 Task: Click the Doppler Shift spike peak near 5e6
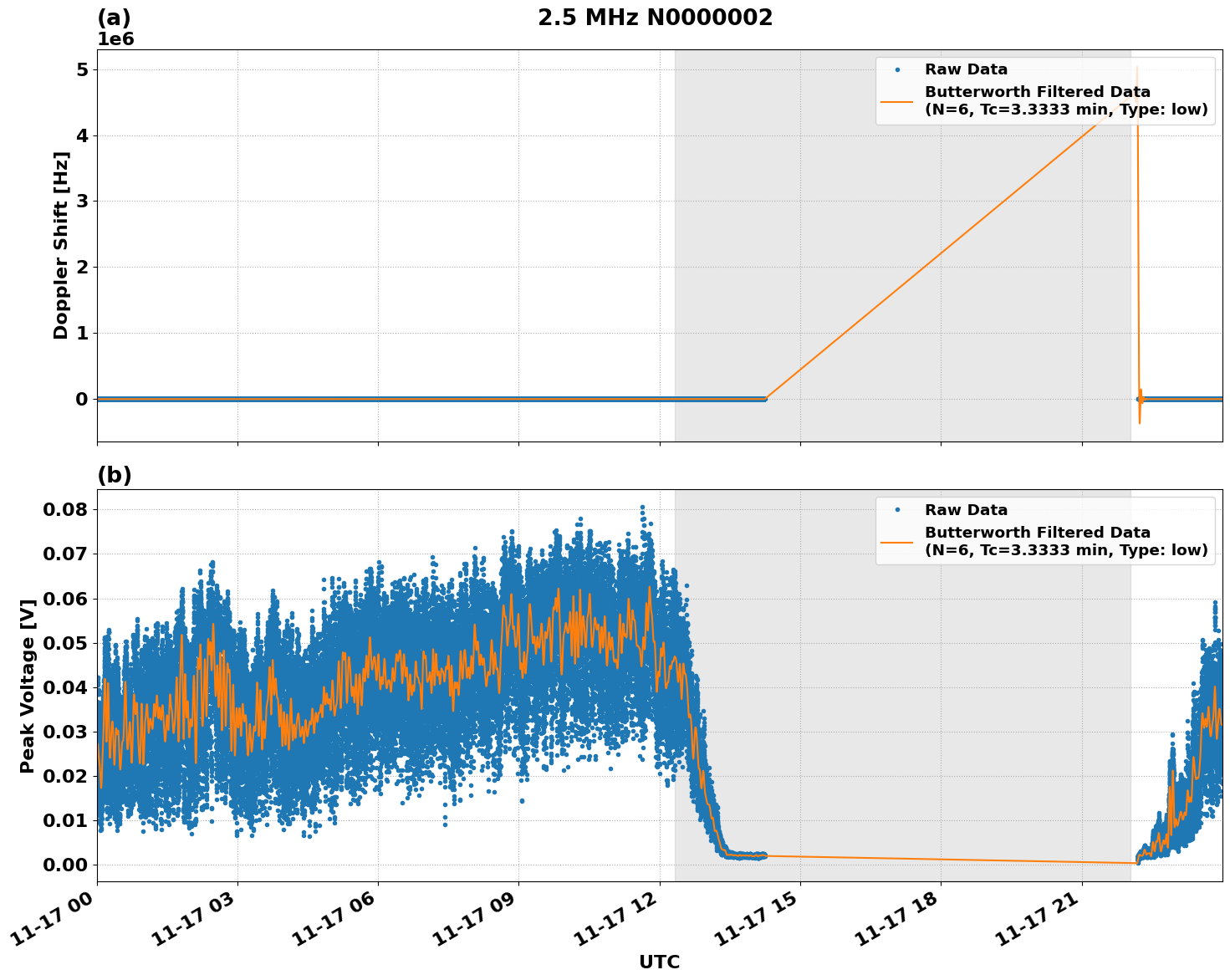[1136, 67]
